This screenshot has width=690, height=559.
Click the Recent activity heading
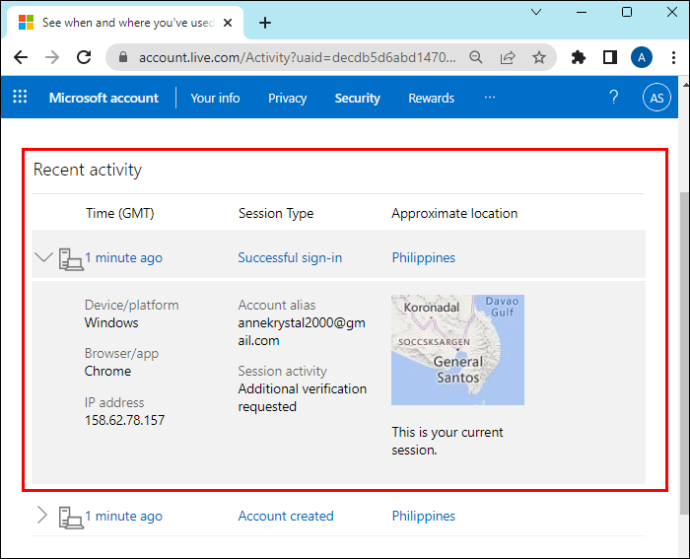[88, 169]
